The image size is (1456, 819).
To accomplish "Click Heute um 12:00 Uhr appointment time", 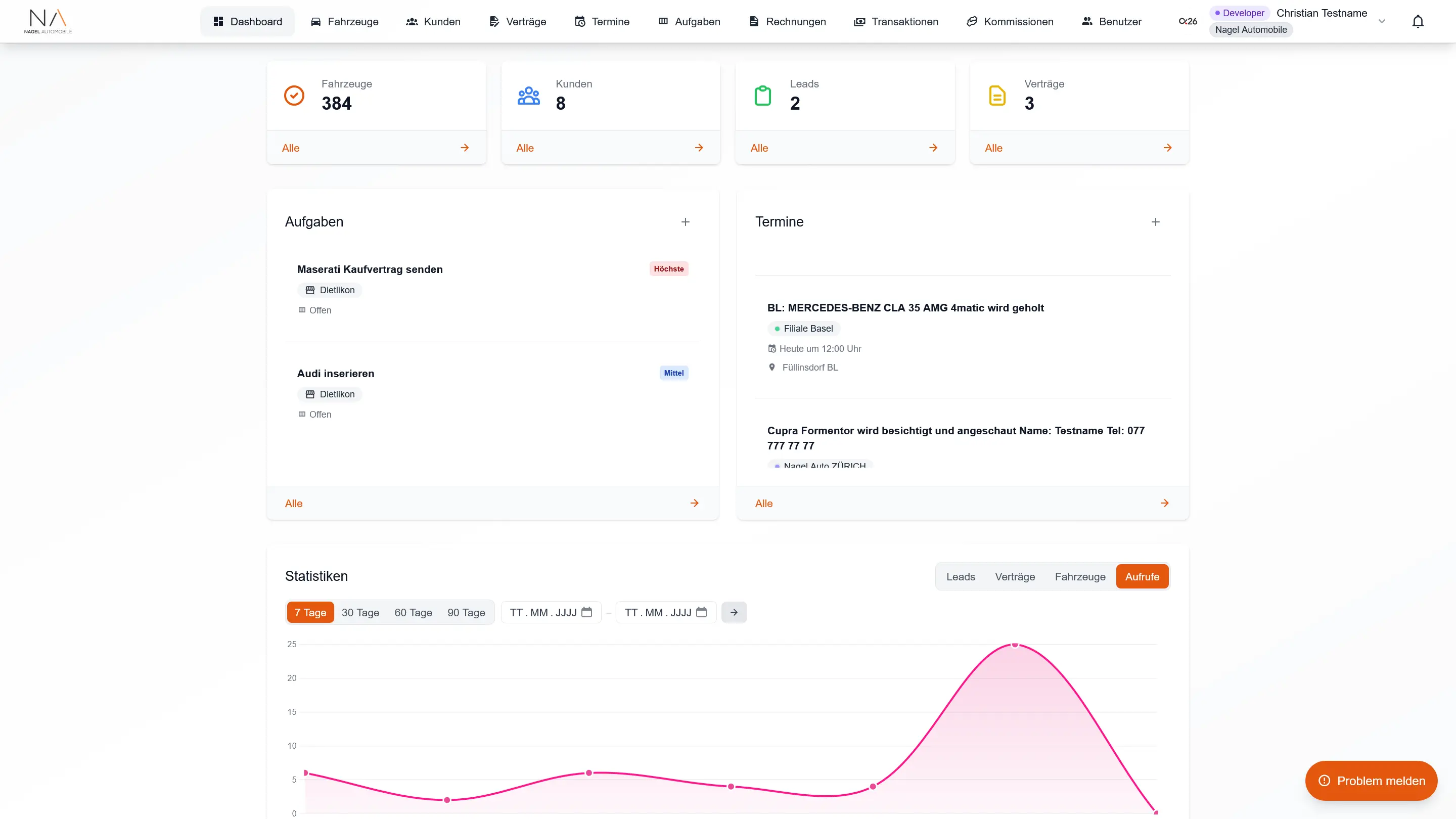I will pos(820,349).
